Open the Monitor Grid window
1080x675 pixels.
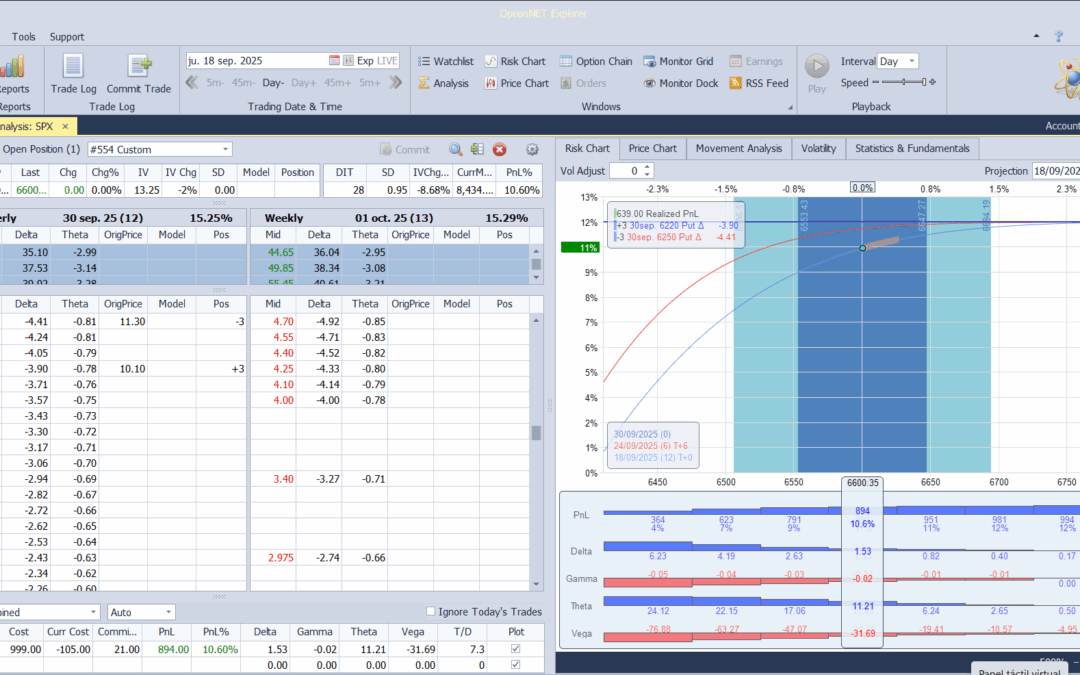click(x=678, y=61)
